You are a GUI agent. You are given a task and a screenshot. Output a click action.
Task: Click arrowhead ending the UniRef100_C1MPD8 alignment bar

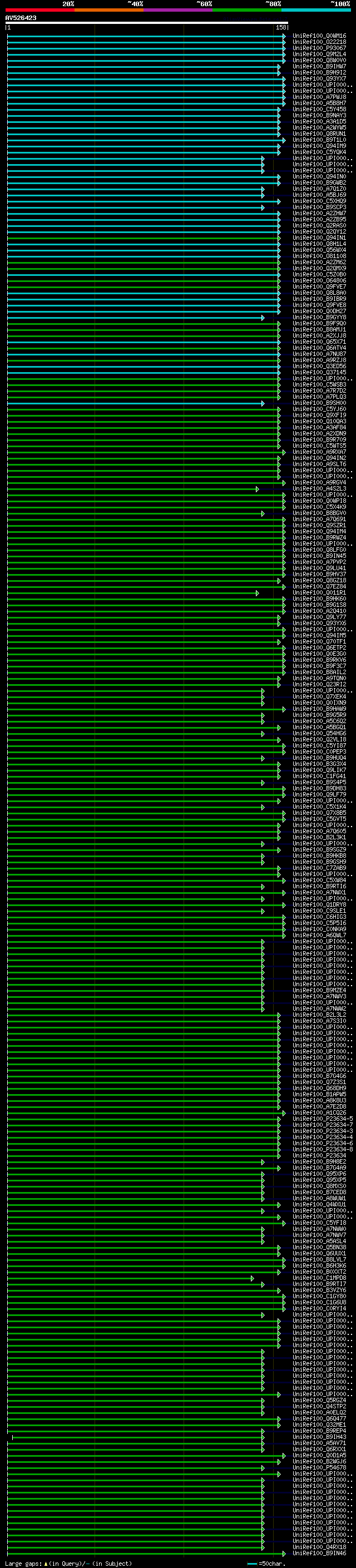(253, 1278)
